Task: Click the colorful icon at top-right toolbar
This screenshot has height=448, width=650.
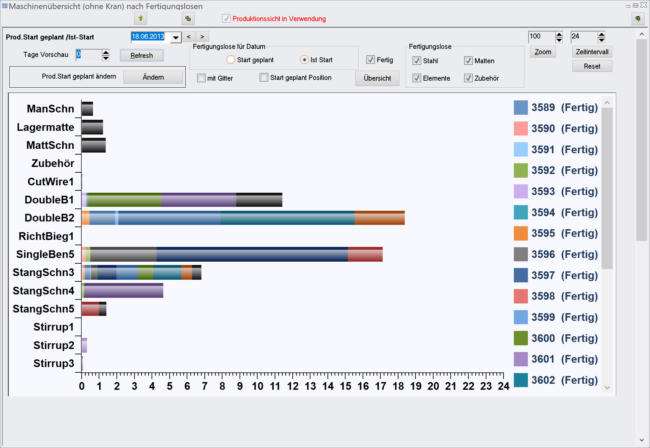Action: 637,18
